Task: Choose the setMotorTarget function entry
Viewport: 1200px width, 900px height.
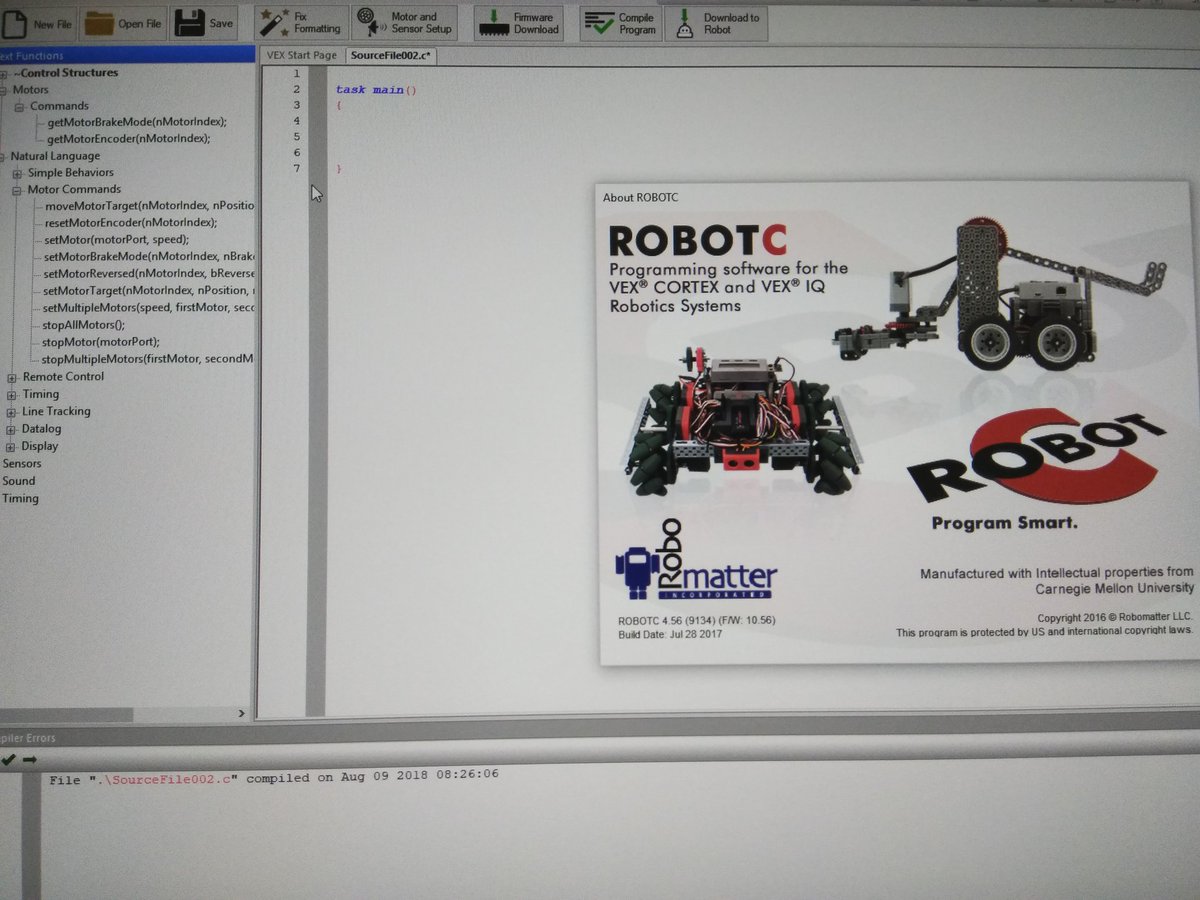Action: tap(149, 290)
